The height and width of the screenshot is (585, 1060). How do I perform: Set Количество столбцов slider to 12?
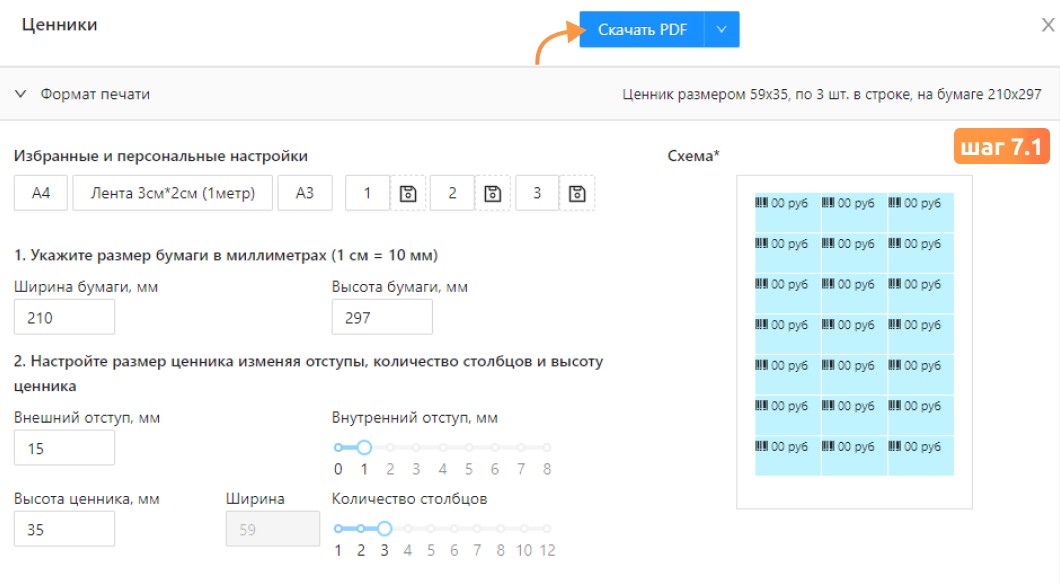point(547,529)
